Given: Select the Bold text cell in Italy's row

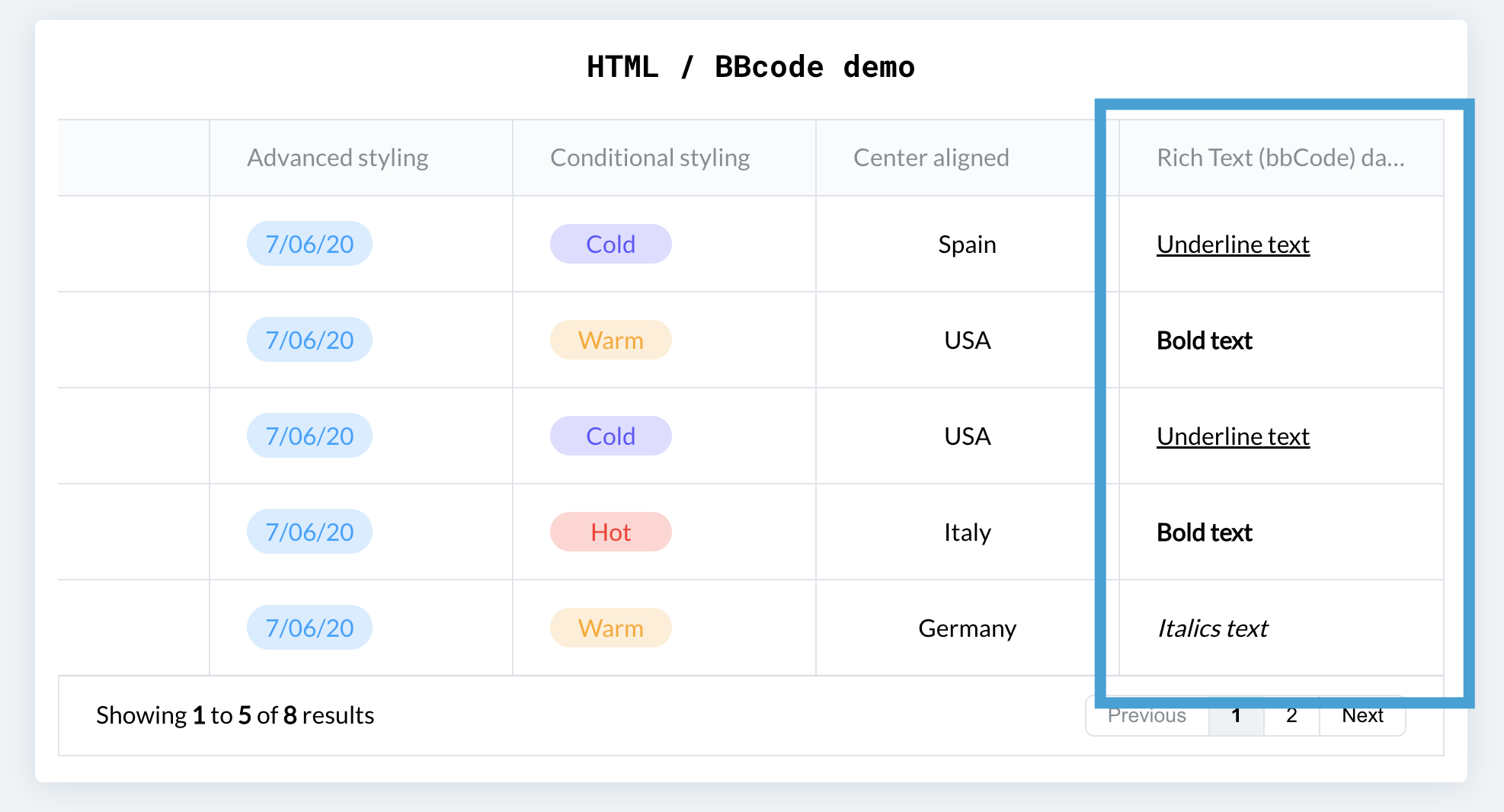Looking at the screenshot, I should tap(1204, 532).
